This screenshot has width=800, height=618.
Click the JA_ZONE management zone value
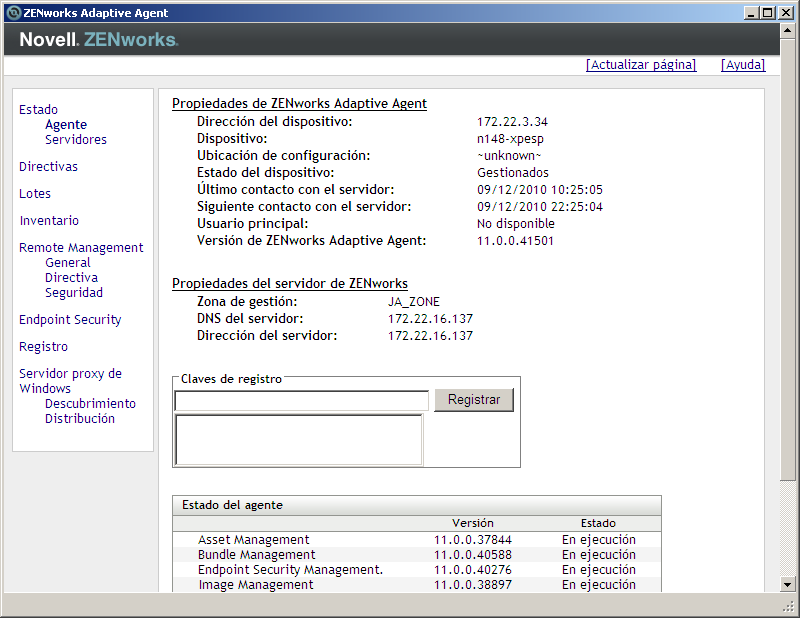coord(414,302)
